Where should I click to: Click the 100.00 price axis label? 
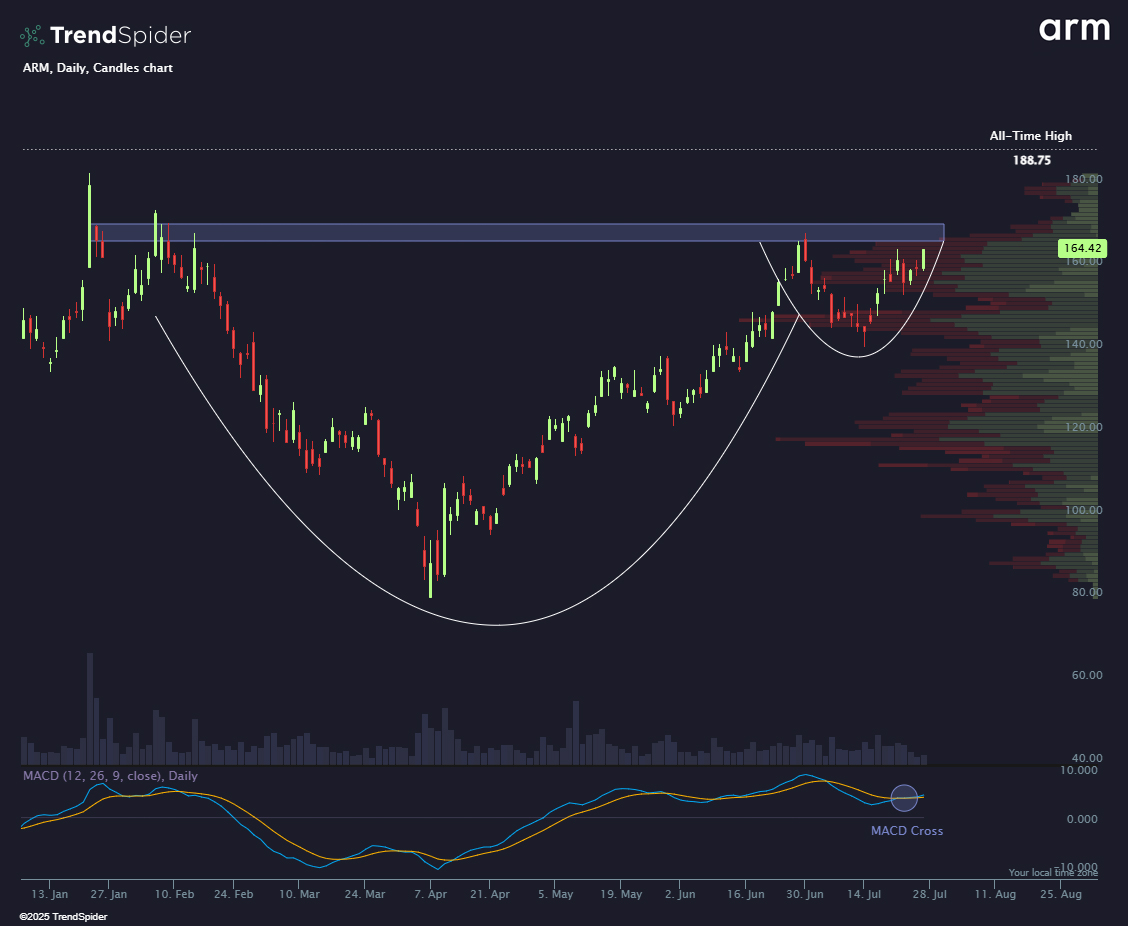(x=1083, y=509)
